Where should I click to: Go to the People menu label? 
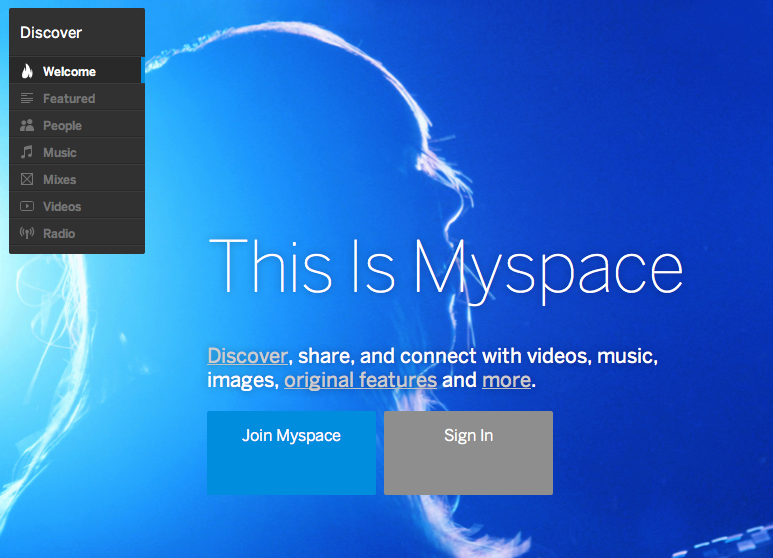click(x=62, y=126)
